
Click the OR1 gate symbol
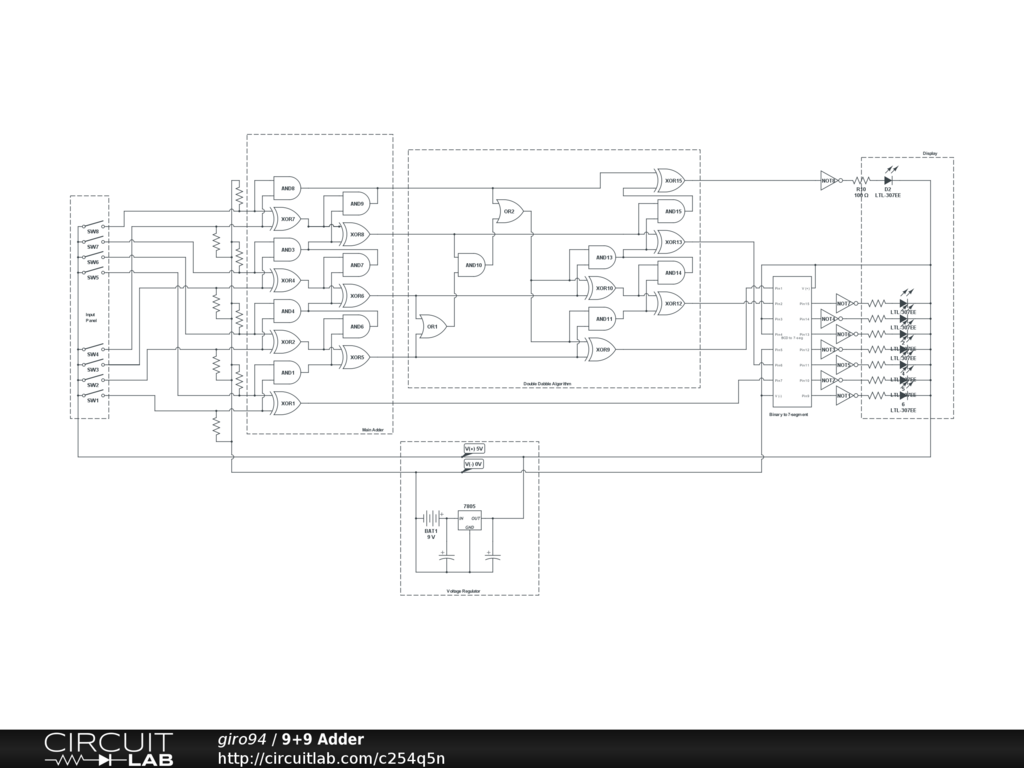point(432,327)
